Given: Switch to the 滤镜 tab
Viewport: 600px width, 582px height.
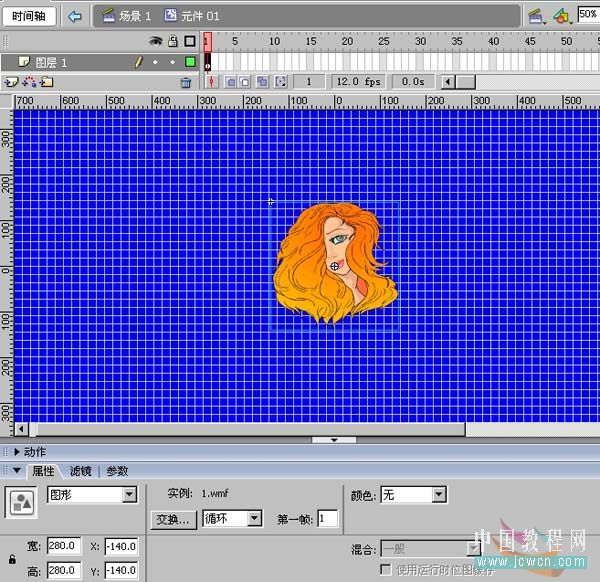Looking at the screenshot, I should (x=85, y=471).
